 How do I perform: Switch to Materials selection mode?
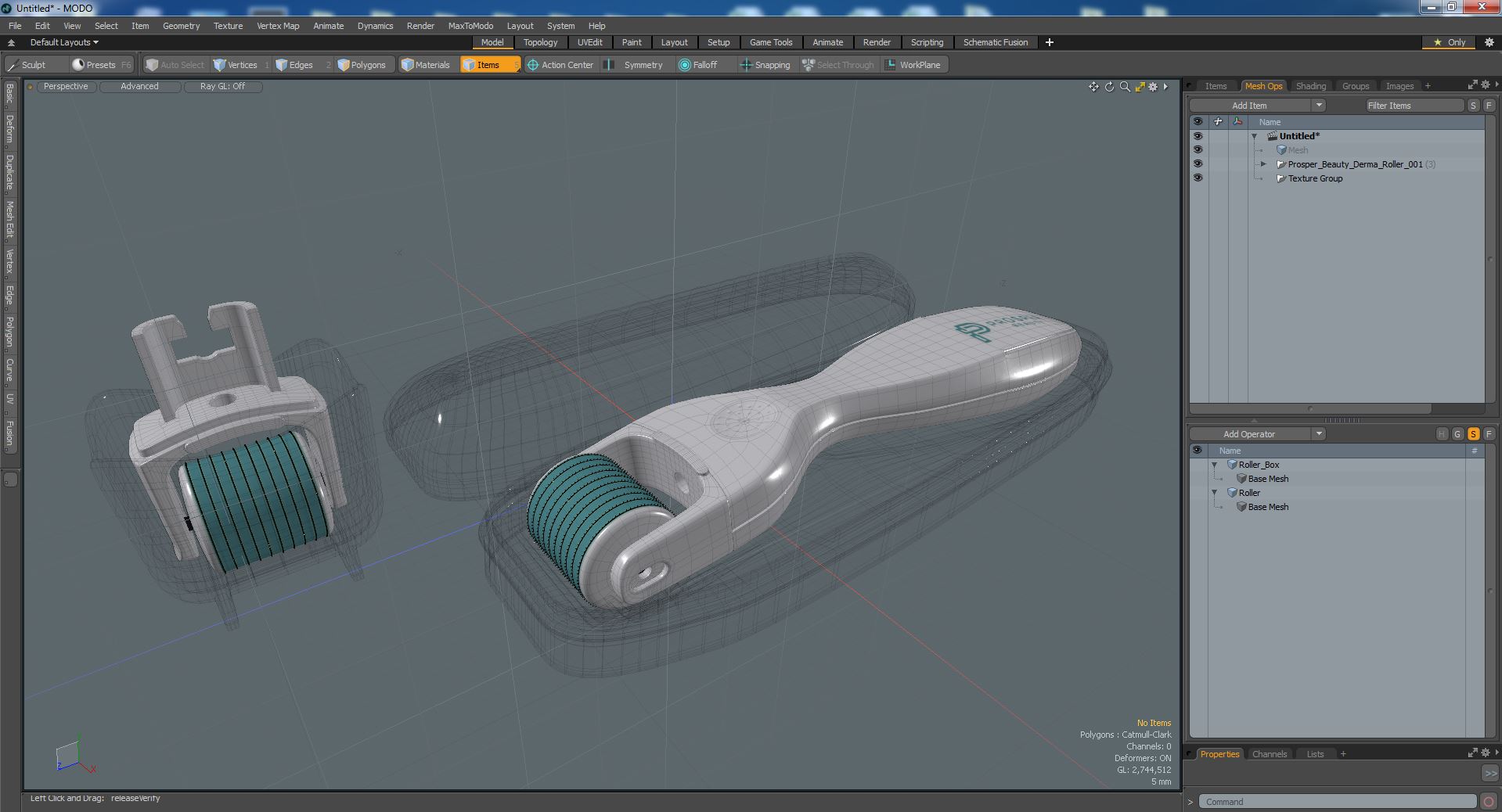(426, 65)
